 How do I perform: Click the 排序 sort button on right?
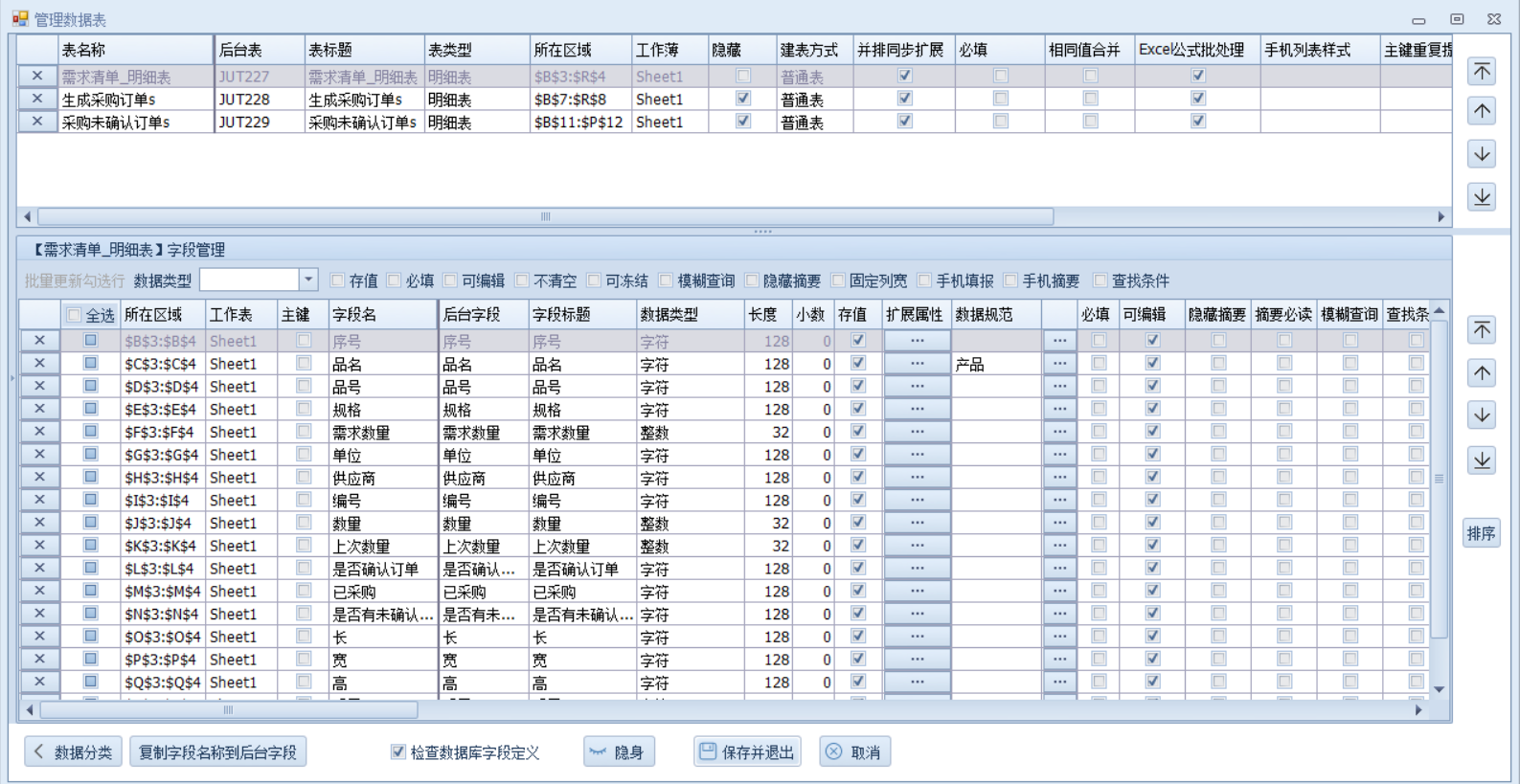coord(1481,533)
